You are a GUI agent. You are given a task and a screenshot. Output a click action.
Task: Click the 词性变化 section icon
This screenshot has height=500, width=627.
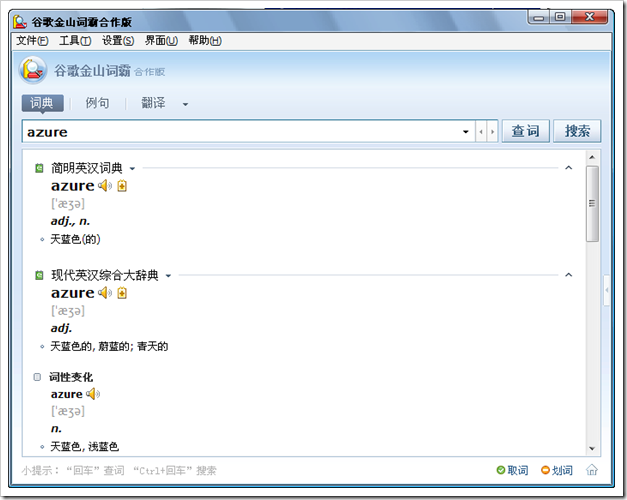point(37,377)
